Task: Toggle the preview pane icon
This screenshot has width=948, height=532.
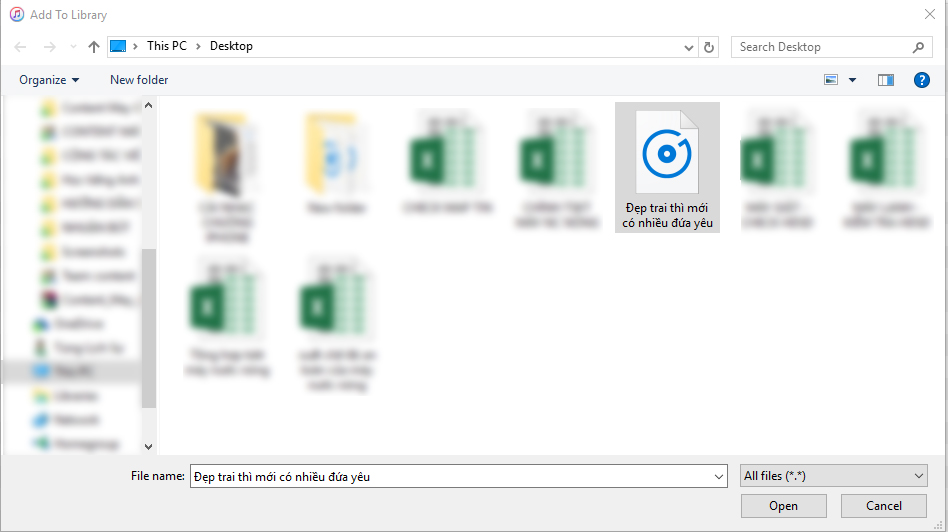Action: pyautogui.click(x=885, y=80)
